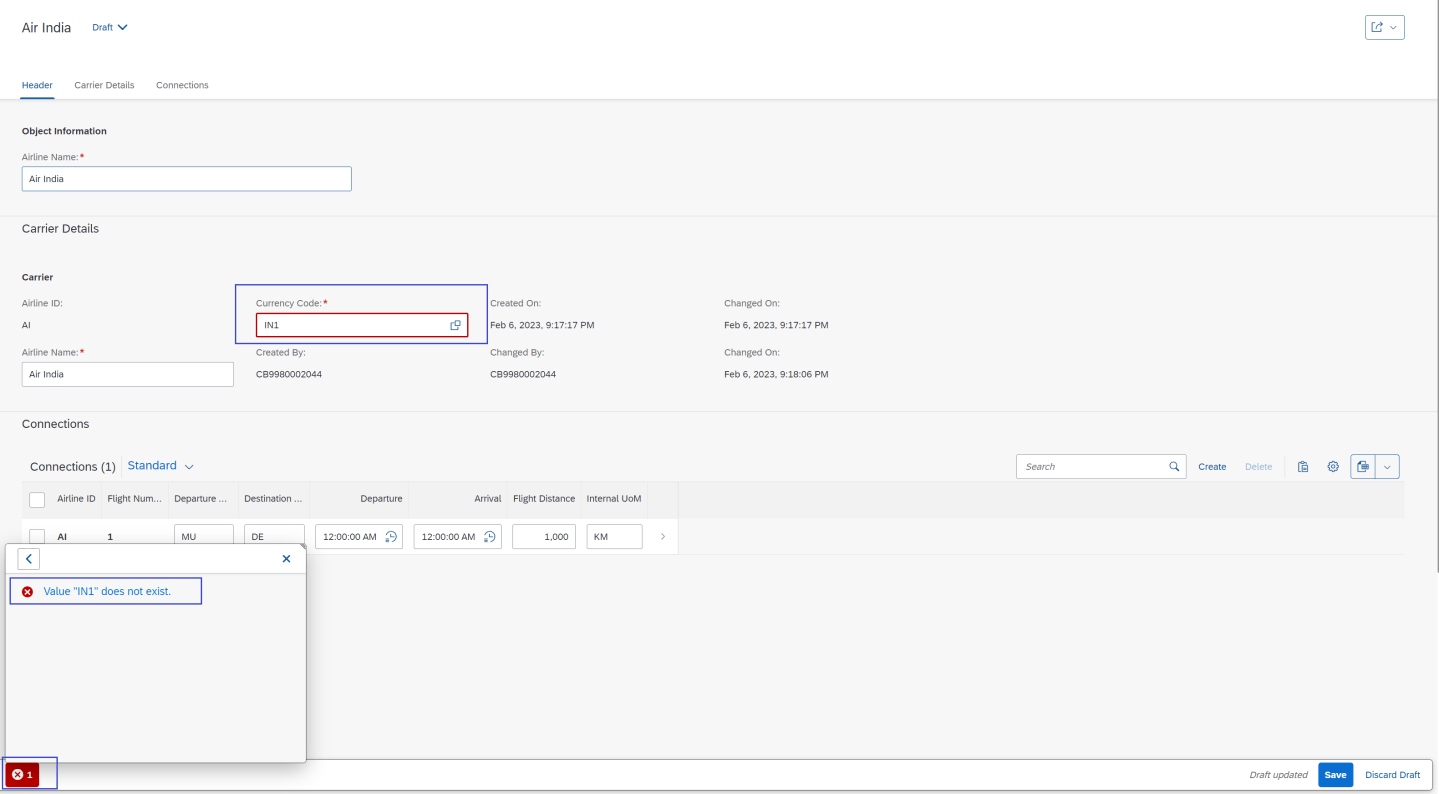
Task: Focus Airline Name field under Object Information
Action: click(x=187, y=179)
